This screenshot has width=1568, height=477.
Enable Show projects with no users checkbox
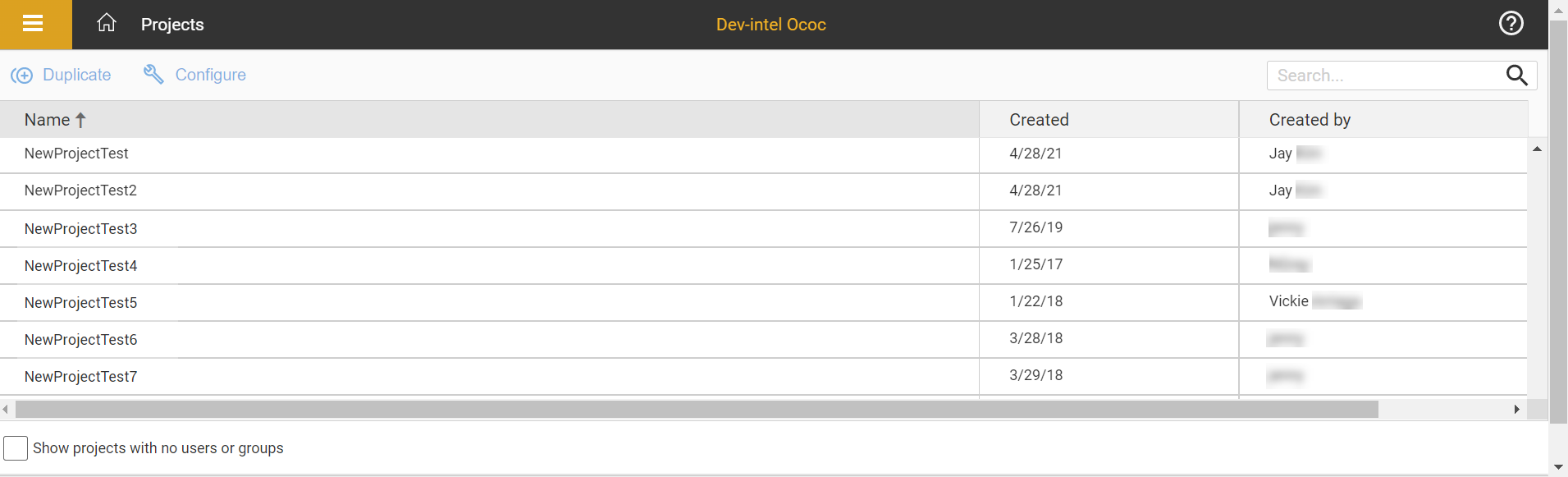tap(16, 448)
